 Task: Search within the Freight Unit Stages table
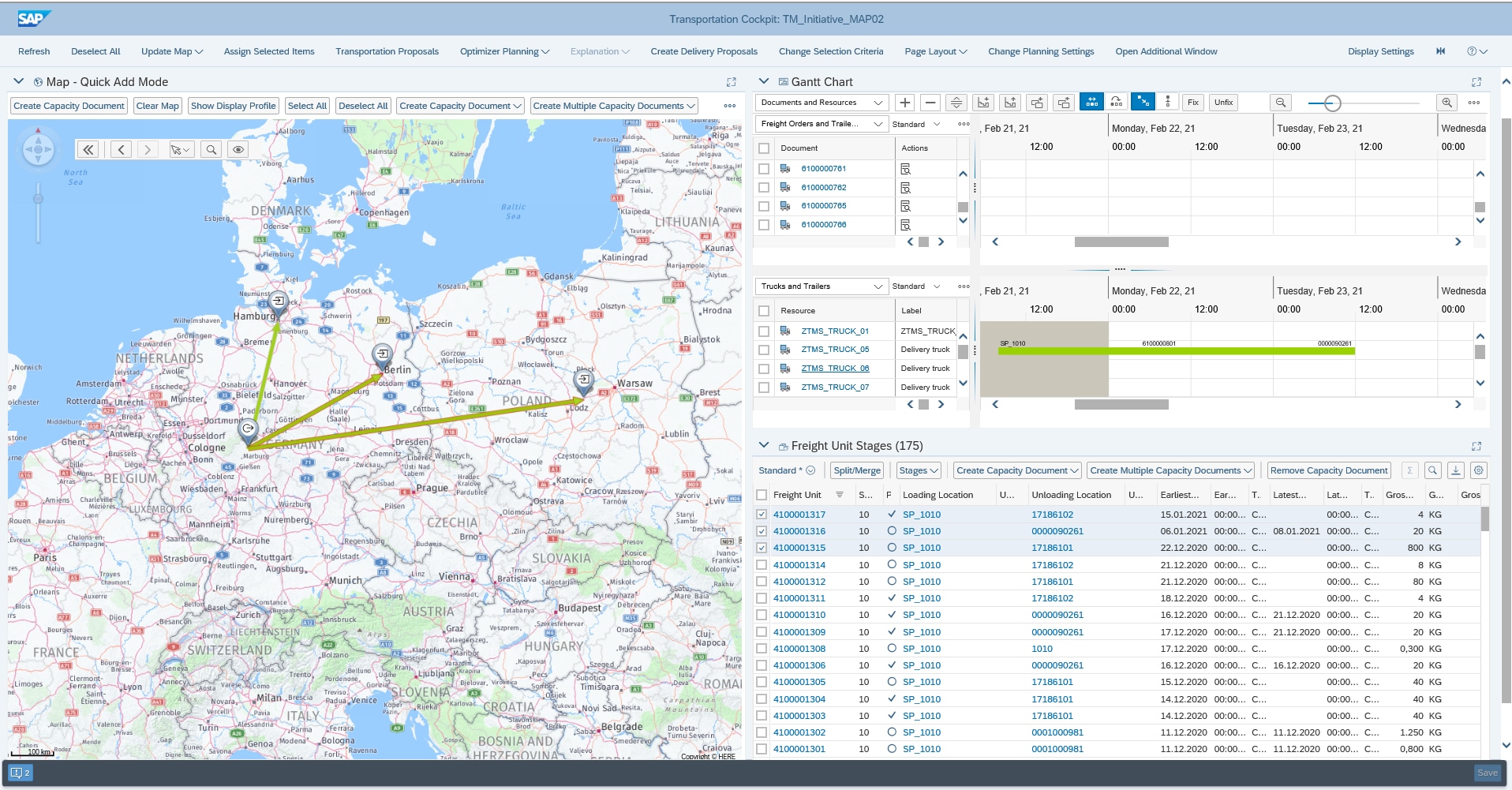coord(1433,470)
